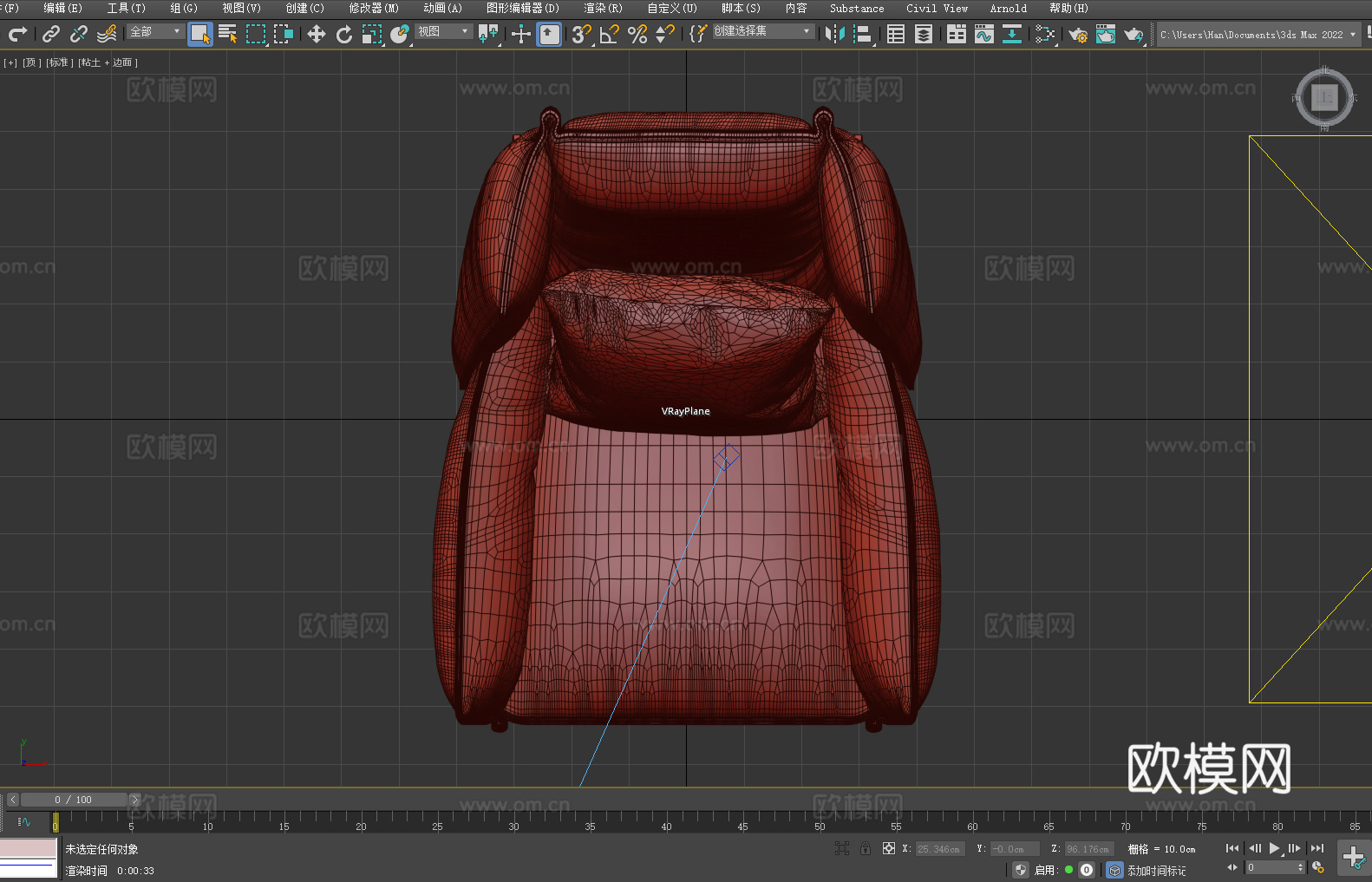1372x882 pixels.
Task: Click the Align tool icon
Action: coord(863,34)
